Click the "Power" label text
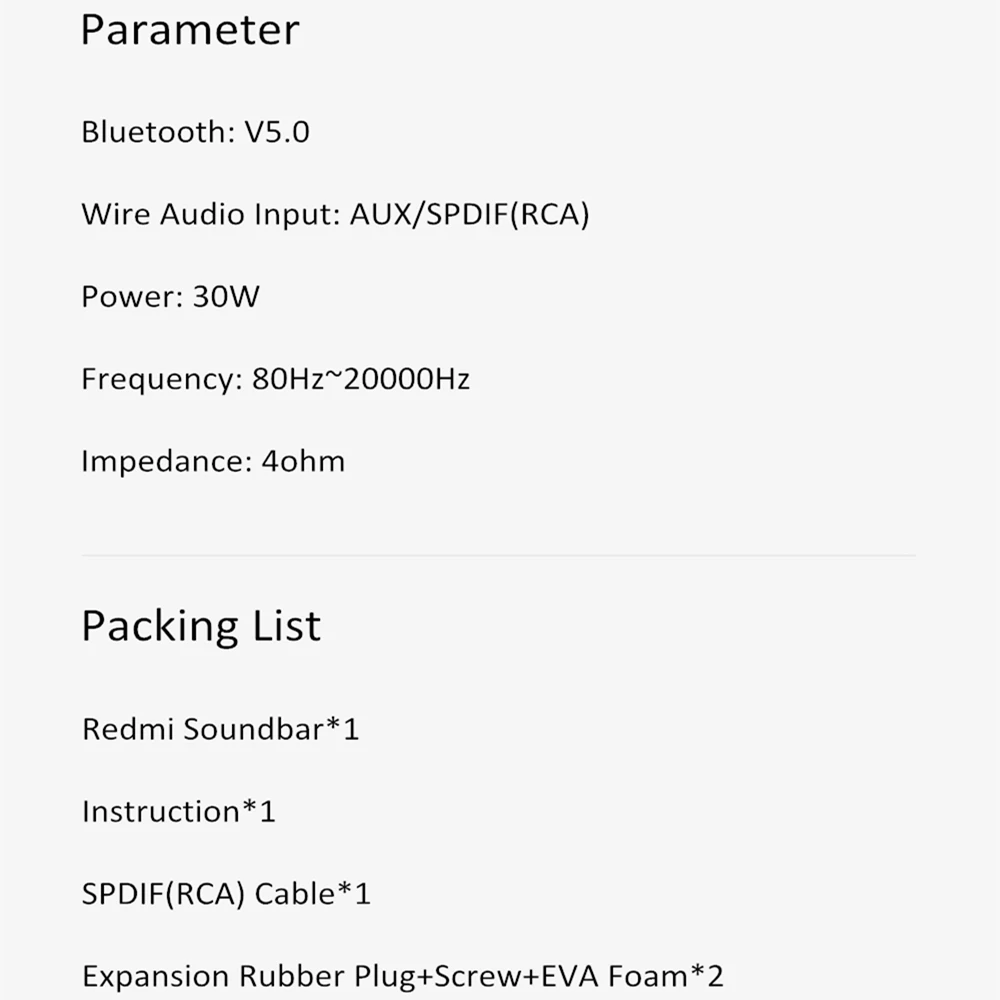This screenshot has height=1000, width=1000. coord(129,297)
